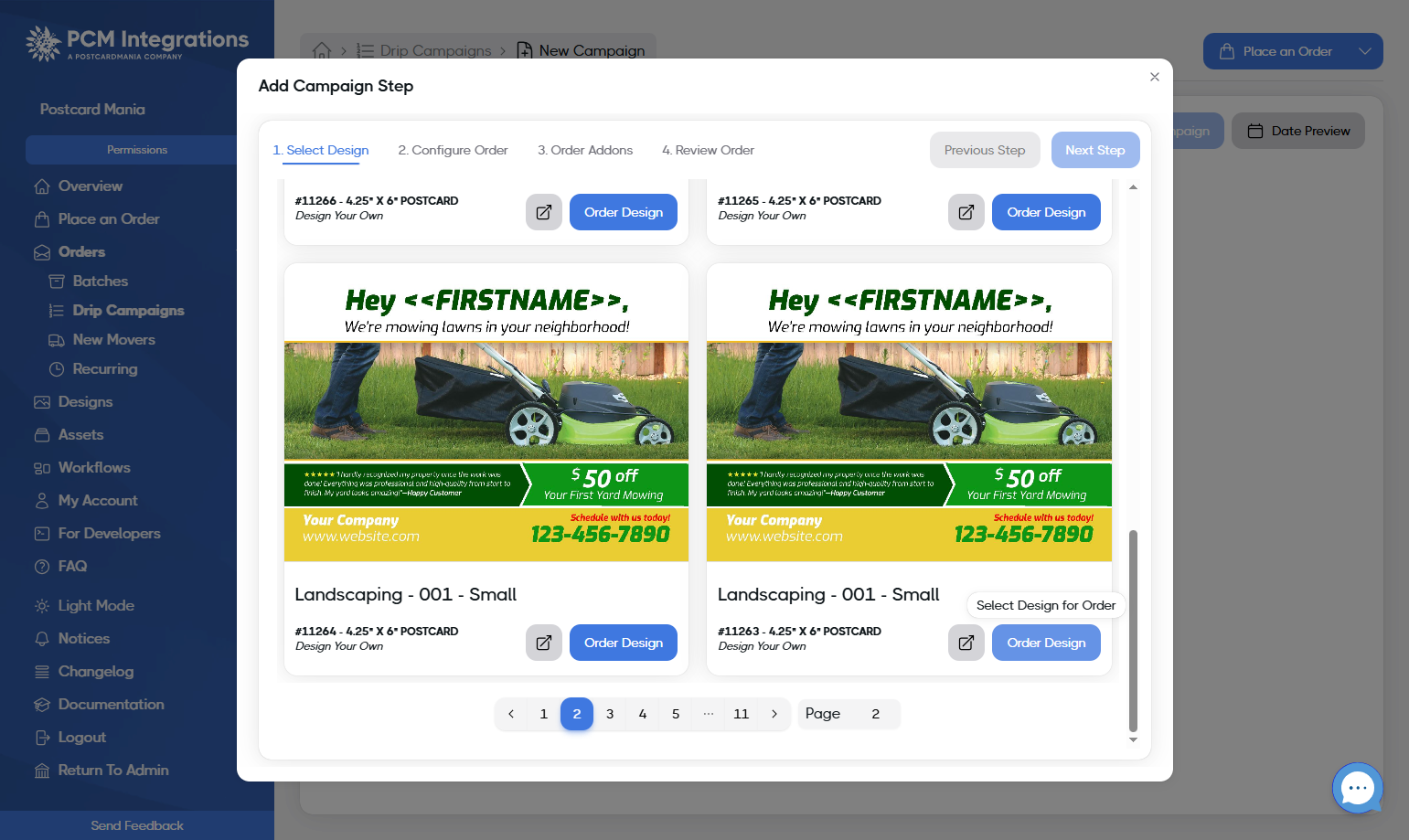Click the Landscaping postcard thumbnail #11264

pos(486,413)
